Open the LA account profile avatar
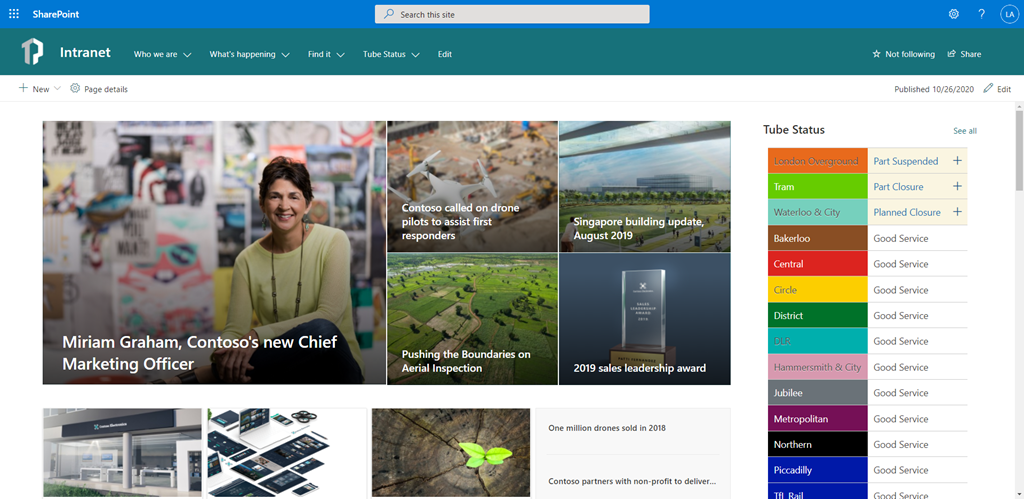The height and width of the screenshot is (500, 1024). point(1010,14)
